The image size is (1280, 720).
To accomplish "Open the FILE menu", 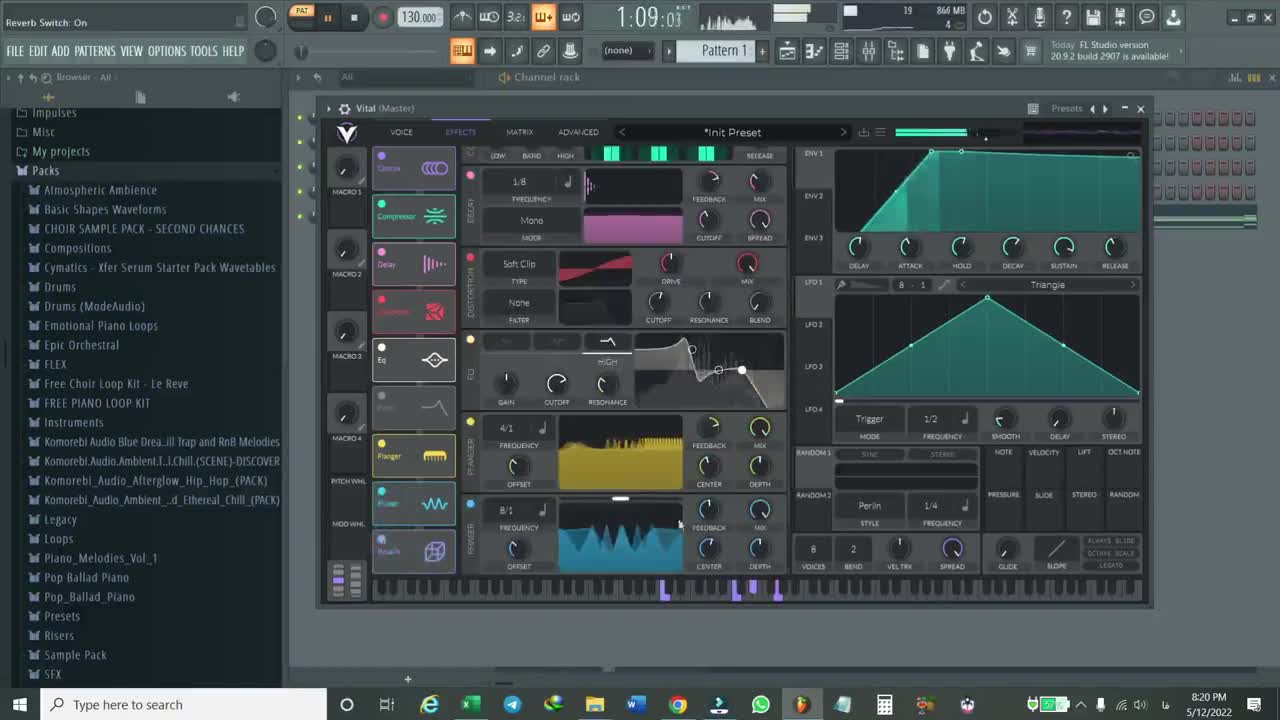I will [x=15, y=51].
